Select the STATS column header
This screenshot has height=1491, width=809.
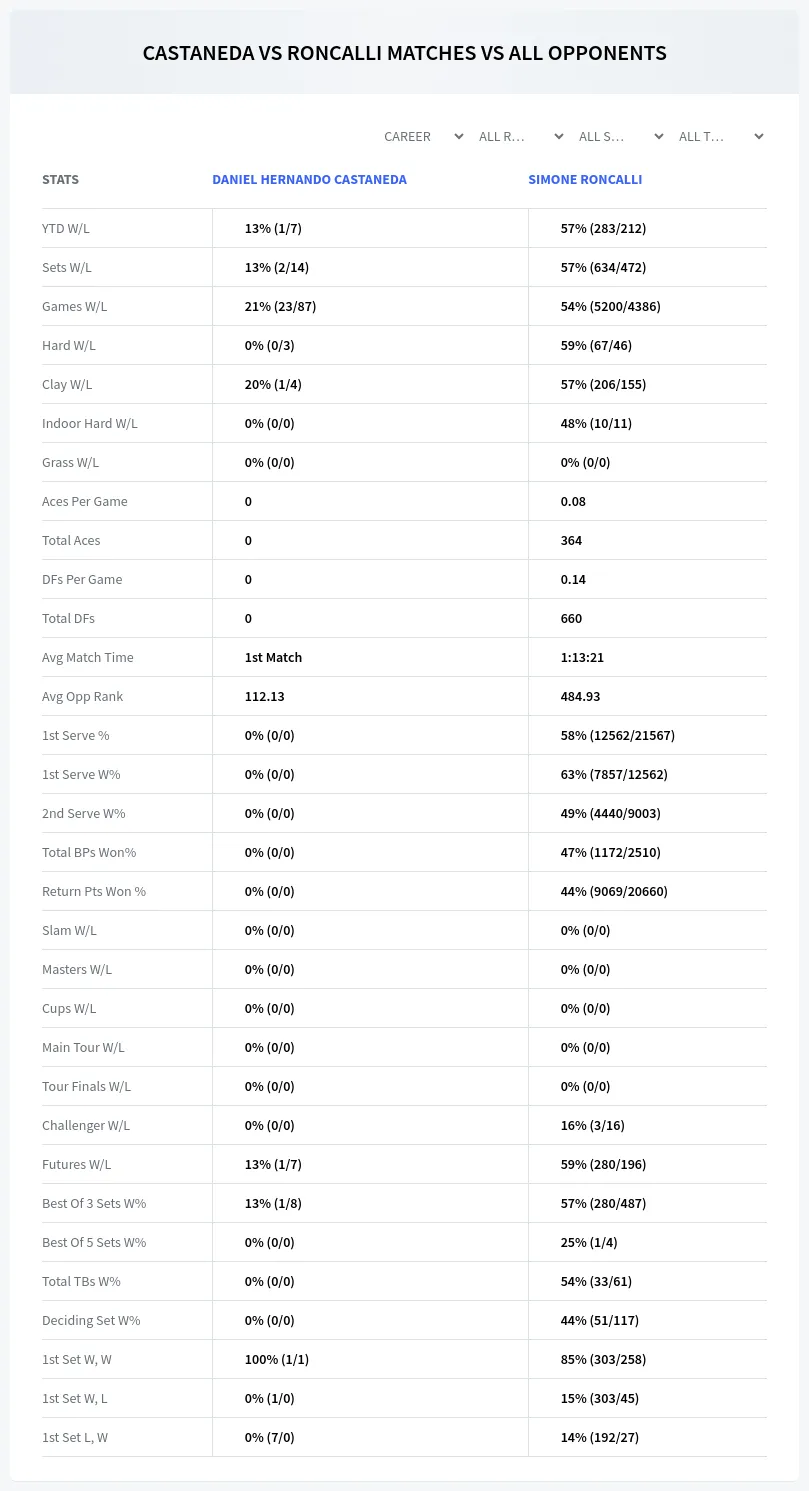click(x=60, y=180)
